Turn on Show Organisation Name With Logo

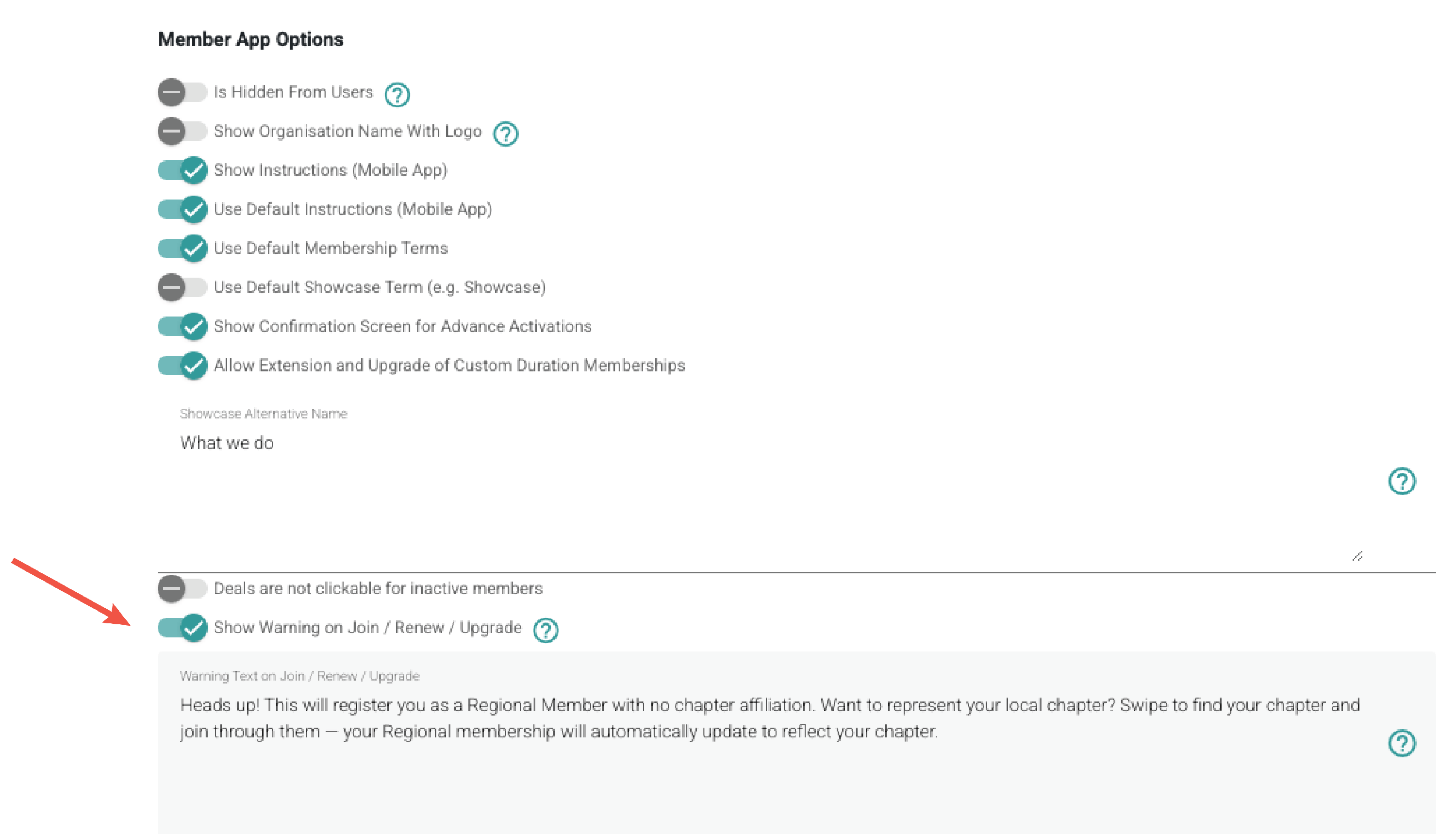(182, 131)
